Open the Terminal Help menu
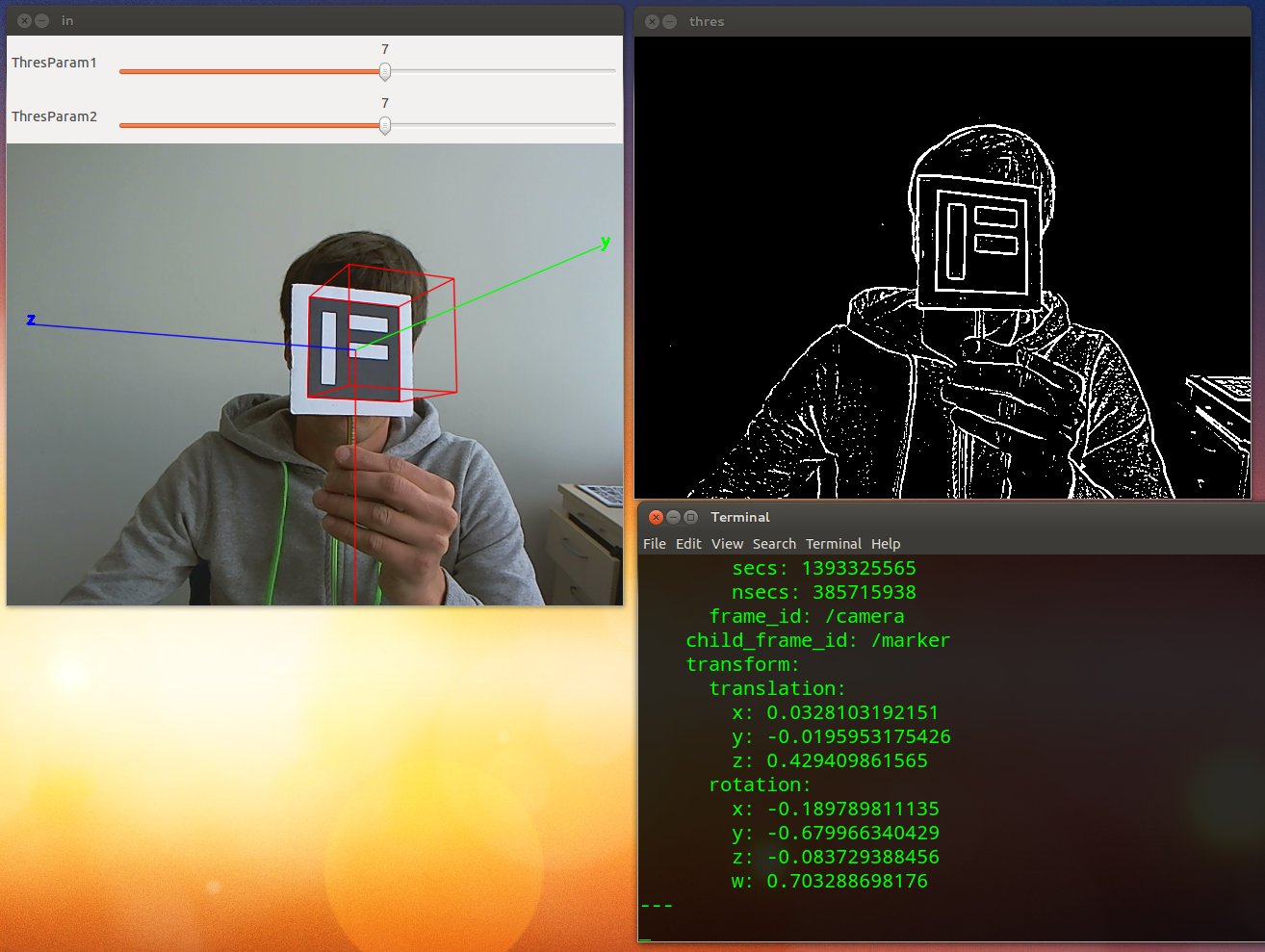1265x952 pixels. point(886,544)
